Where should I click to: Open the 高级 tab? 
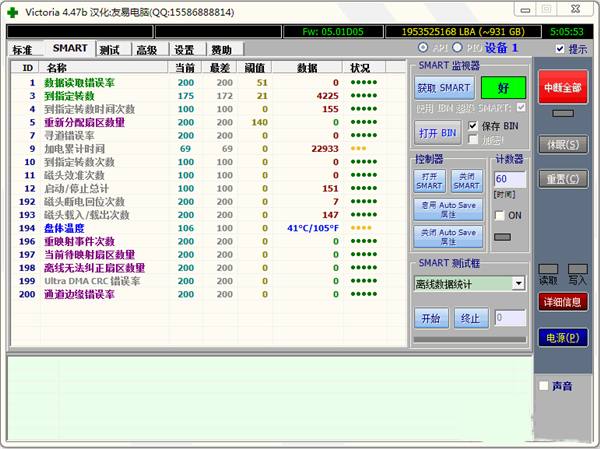point(147,49)
